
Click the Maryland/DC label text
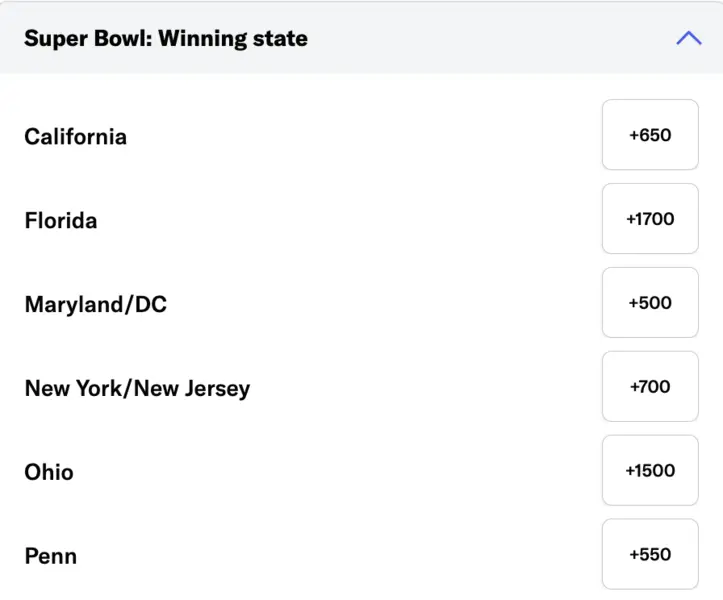pos(96,304)
